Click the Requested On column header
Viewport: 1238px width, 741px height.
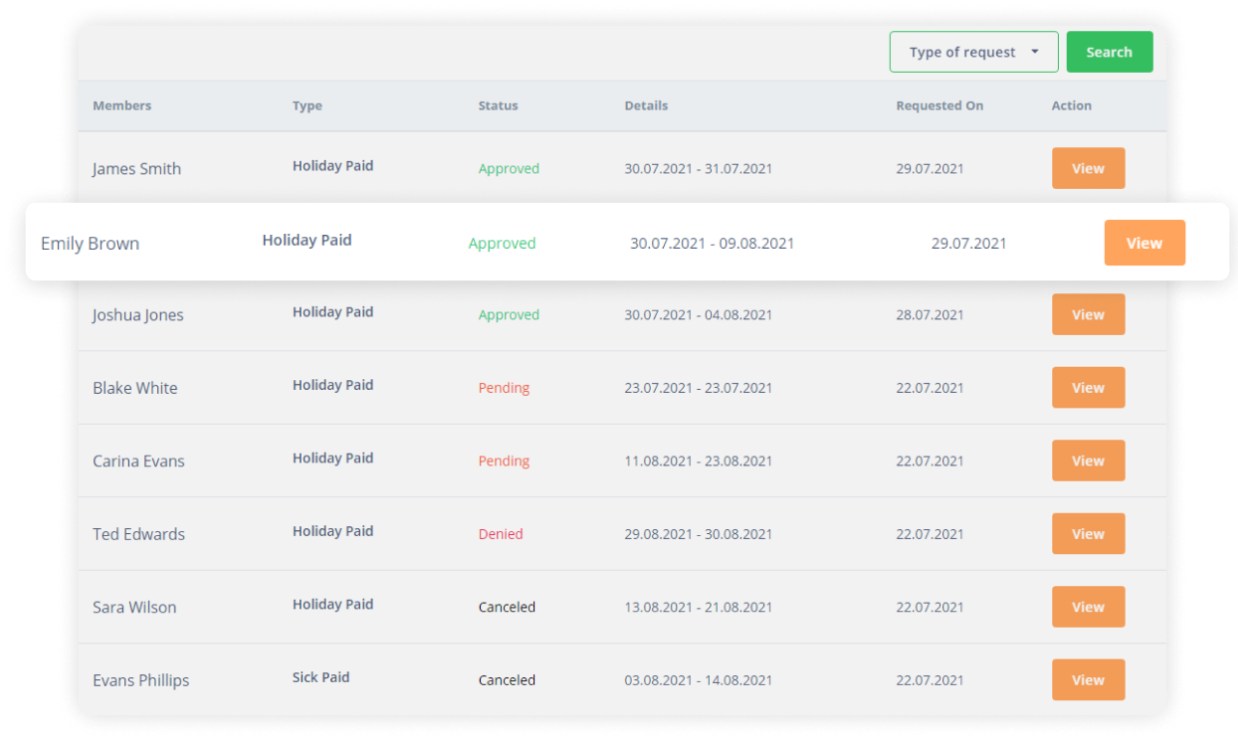tap(939, 105)
